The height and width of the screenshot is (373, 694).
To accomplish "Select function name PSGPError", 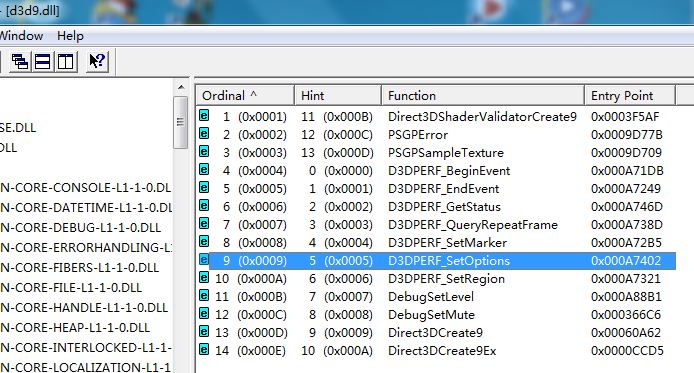I will (x=418, y=135).
